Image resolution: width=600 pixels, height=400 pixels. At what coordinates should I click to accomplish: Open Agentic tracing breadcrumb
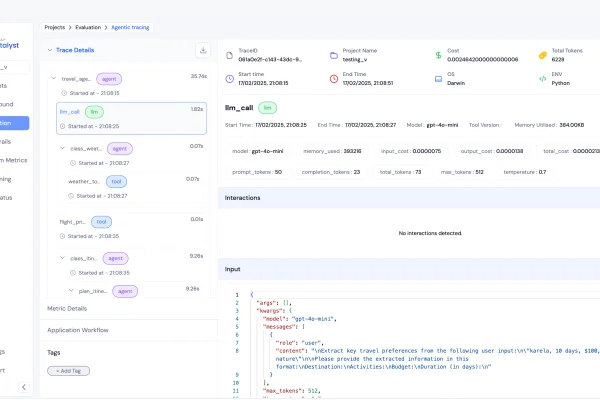click(x=130, y=27)
